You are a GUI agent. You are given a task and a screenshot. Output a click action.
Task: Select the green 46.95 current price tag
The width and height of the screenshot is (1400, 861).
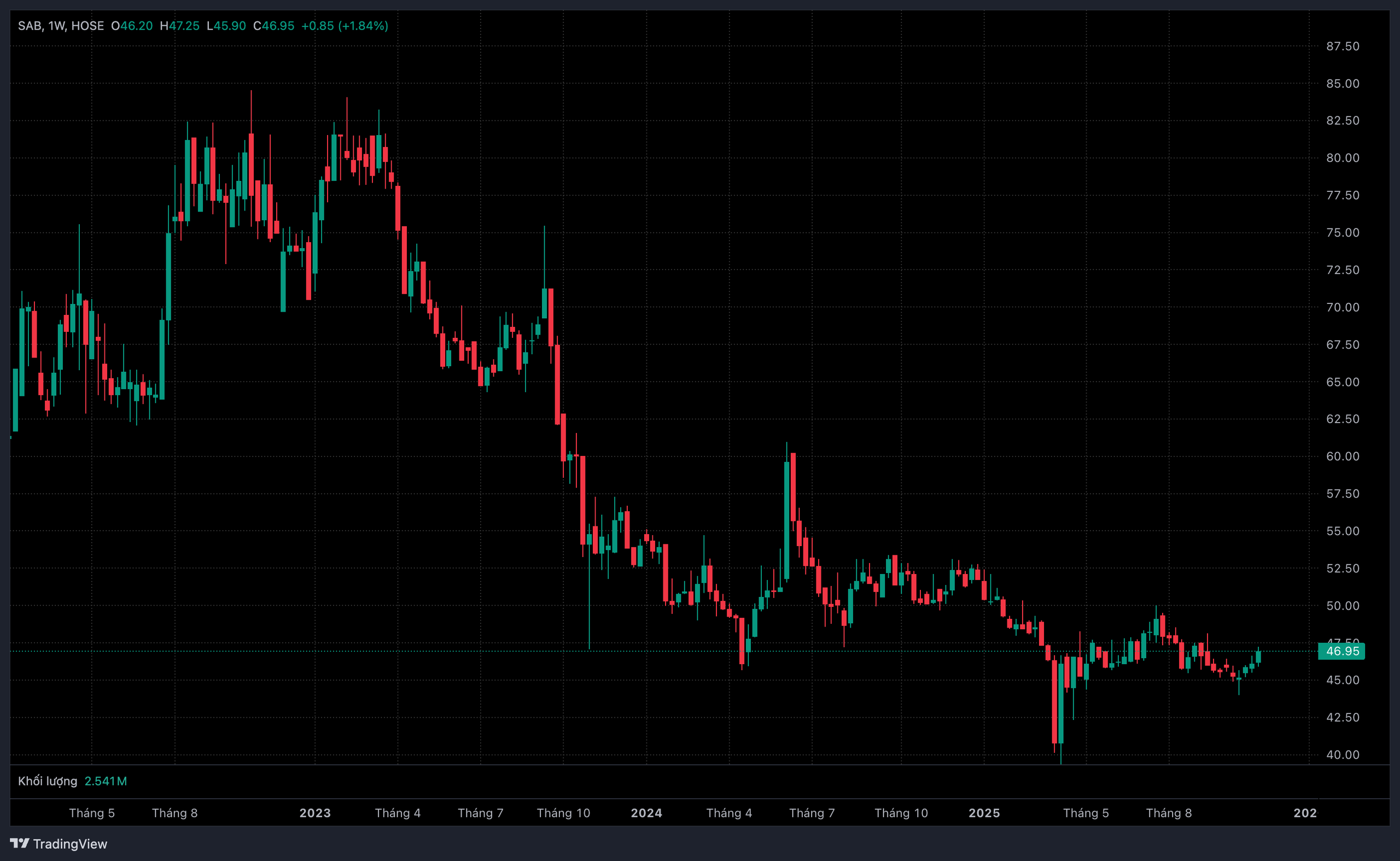click(x=1341, y=651)
